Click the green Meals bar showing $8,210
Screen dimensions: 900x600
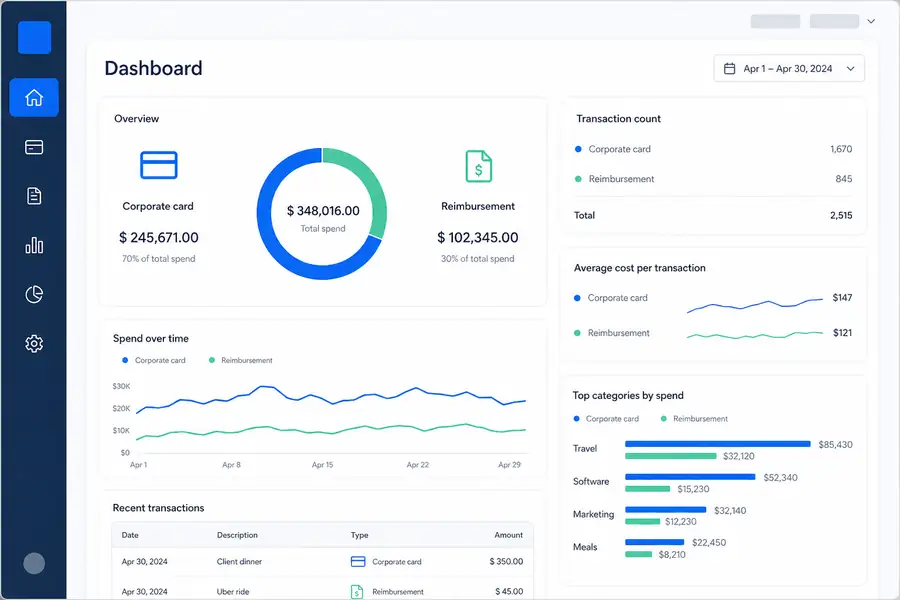click(638, 554)
